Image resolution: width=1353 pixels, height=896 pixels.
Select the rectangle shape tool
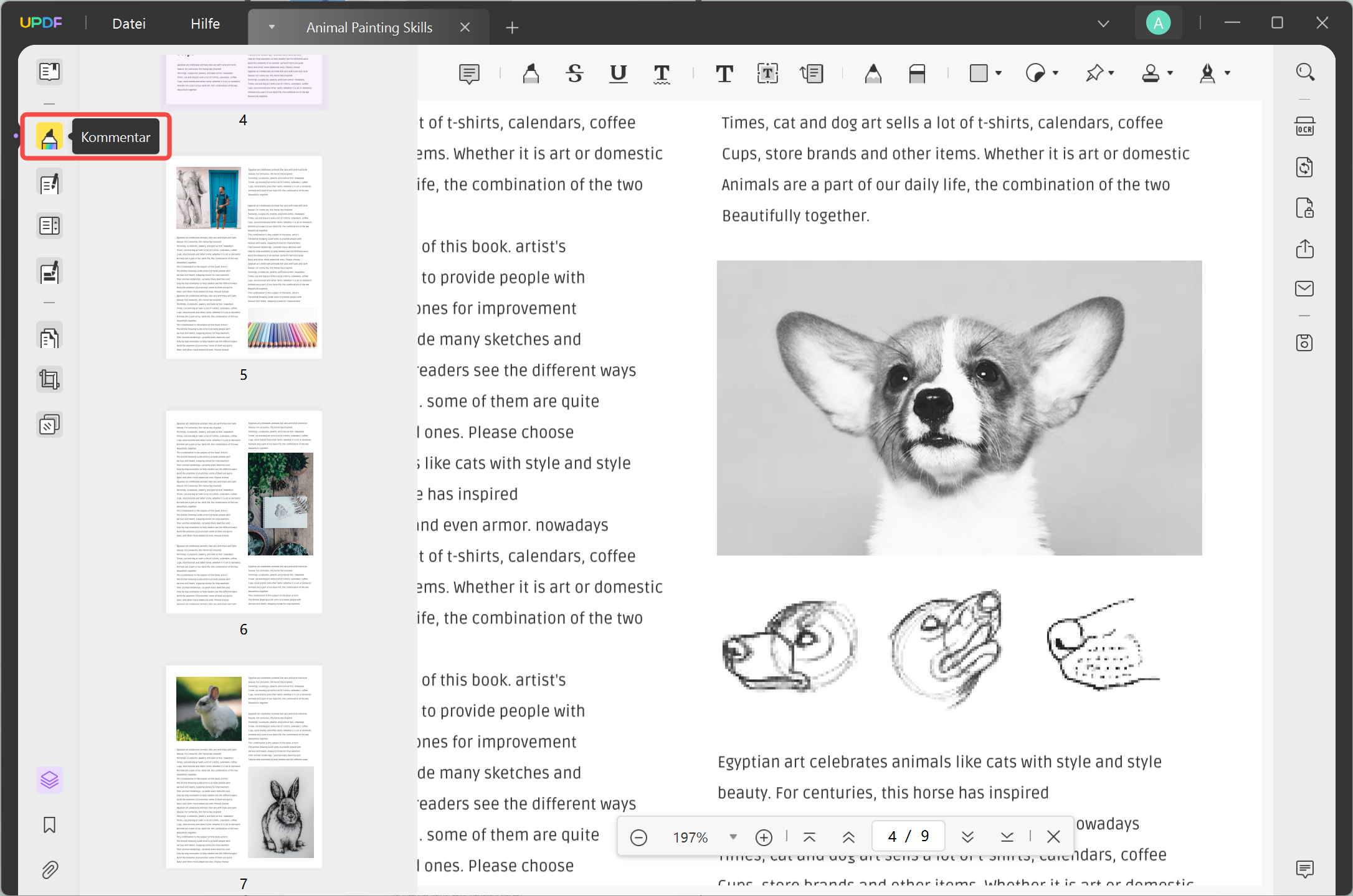pos(979,73)
